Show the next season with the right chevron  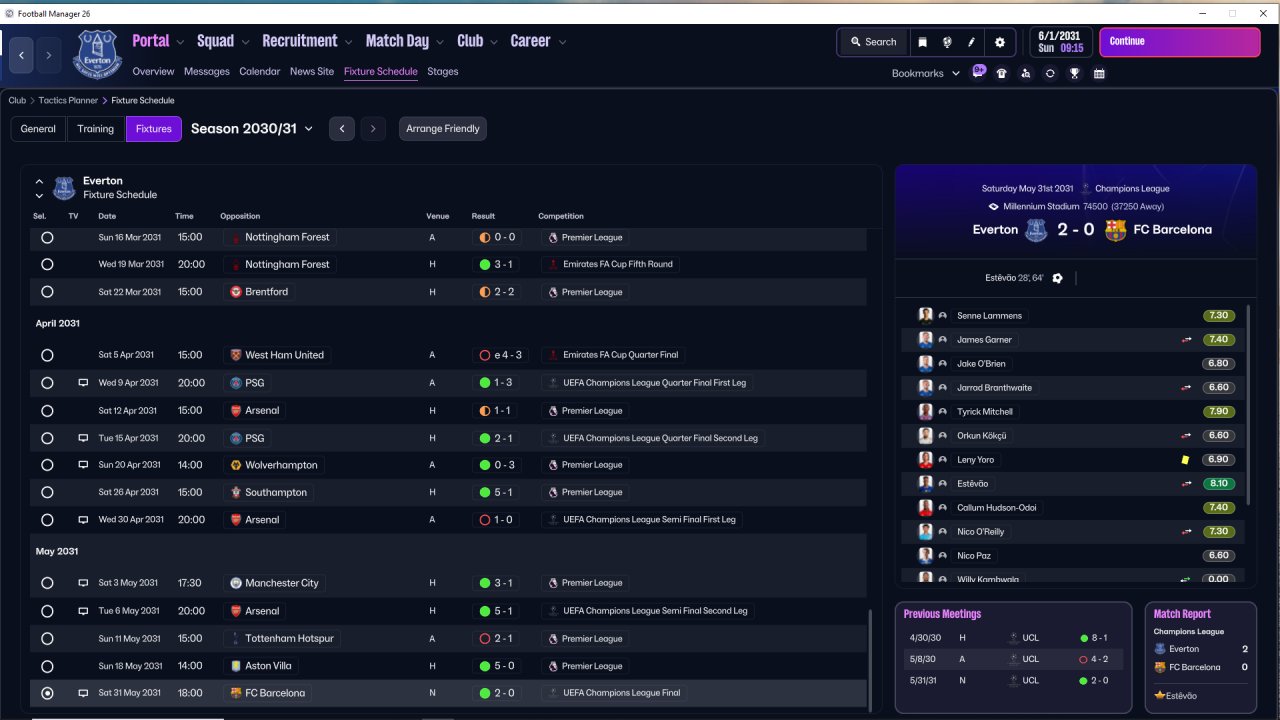tap(373, 128)
